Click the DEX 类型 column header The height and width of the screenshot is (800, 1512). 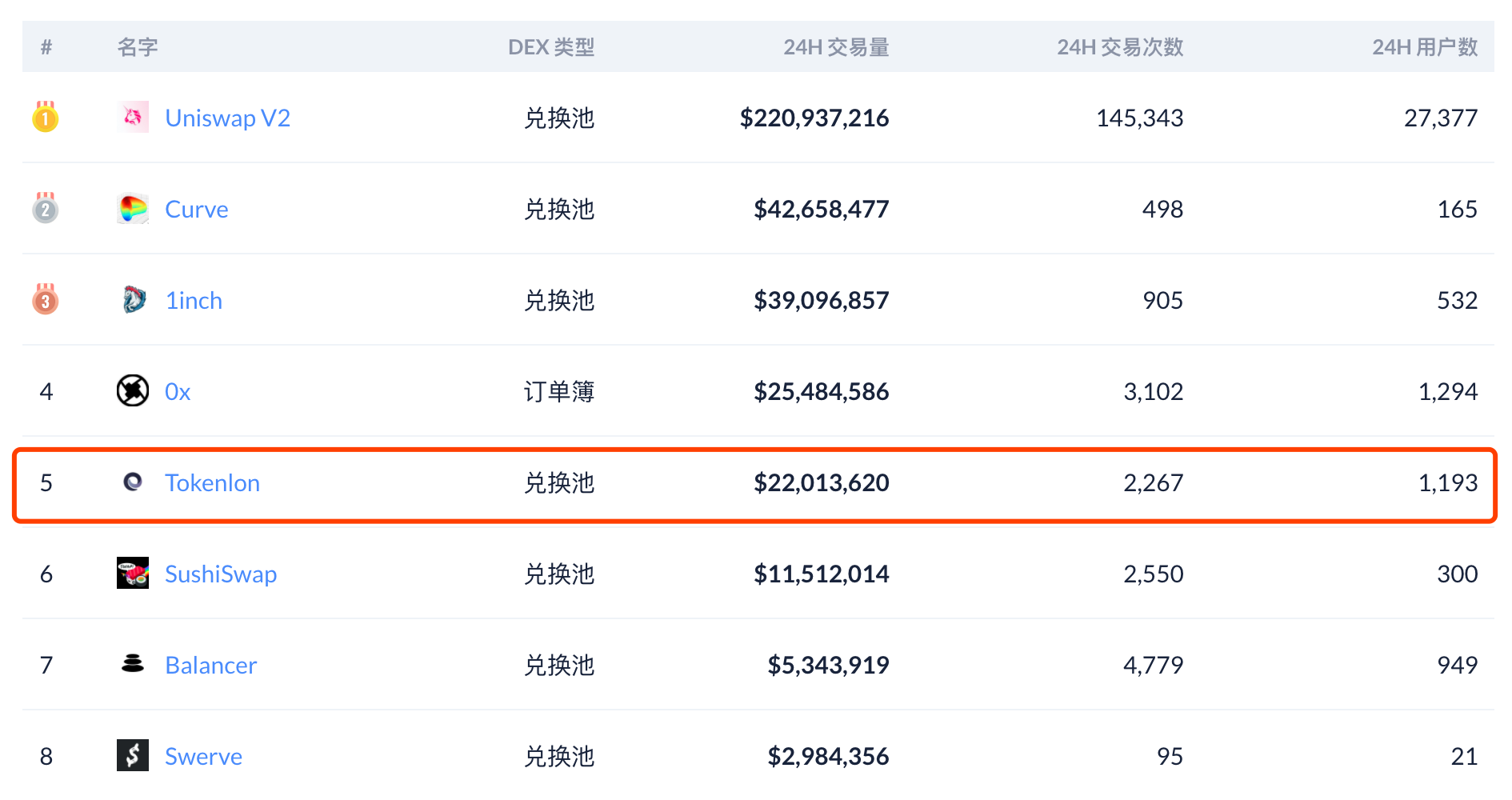pos(551,47)
